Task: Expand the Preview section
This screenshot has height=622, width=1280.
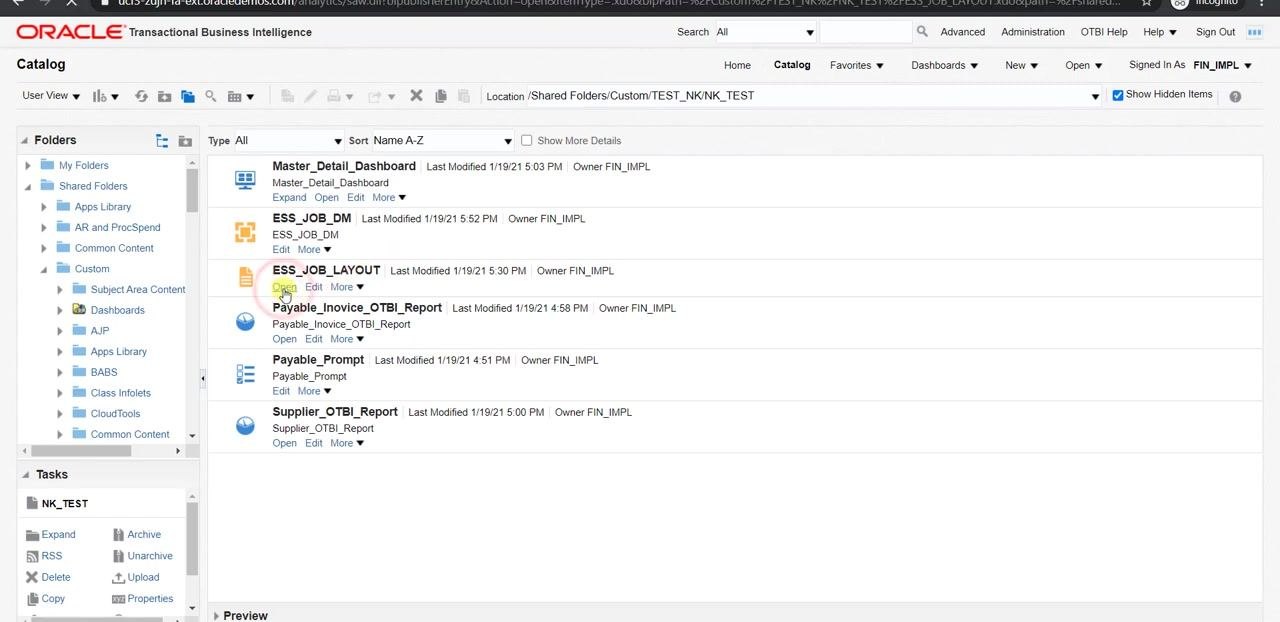Action: 216,616
